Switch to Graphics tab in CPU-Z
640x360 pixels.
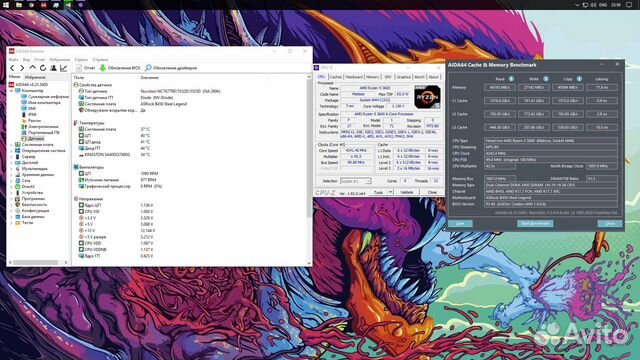click(404, 77)
